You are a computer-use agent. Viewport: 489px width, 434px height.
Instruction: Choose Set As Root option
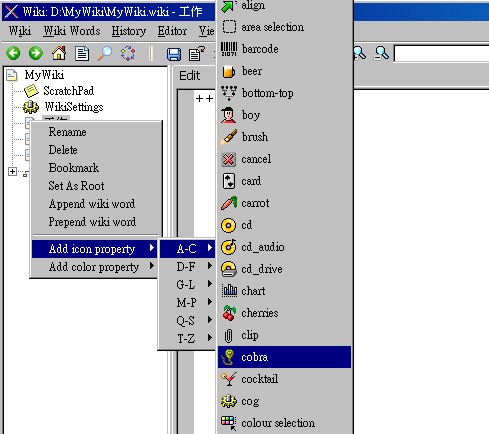97,186
